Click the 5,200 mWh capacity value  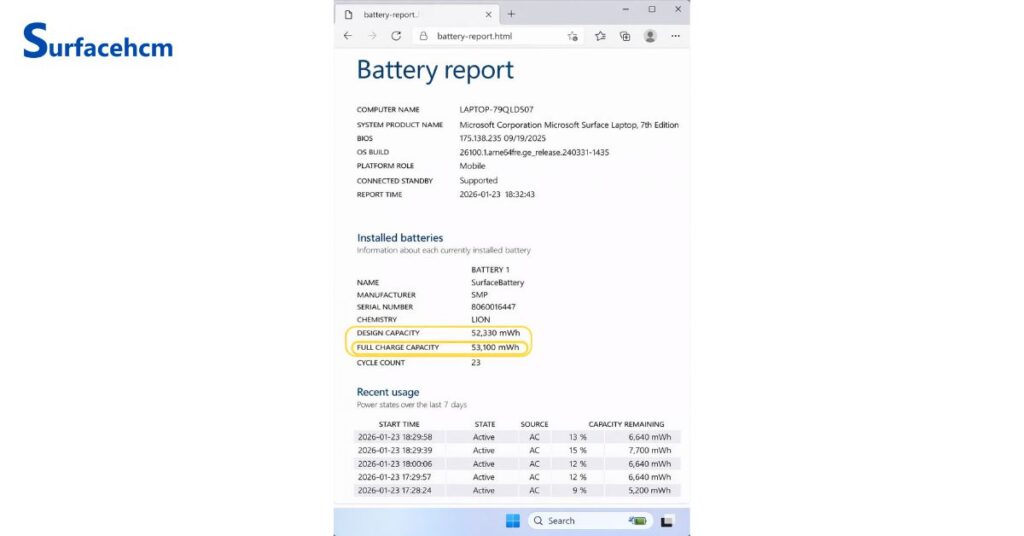coord(650,490)
